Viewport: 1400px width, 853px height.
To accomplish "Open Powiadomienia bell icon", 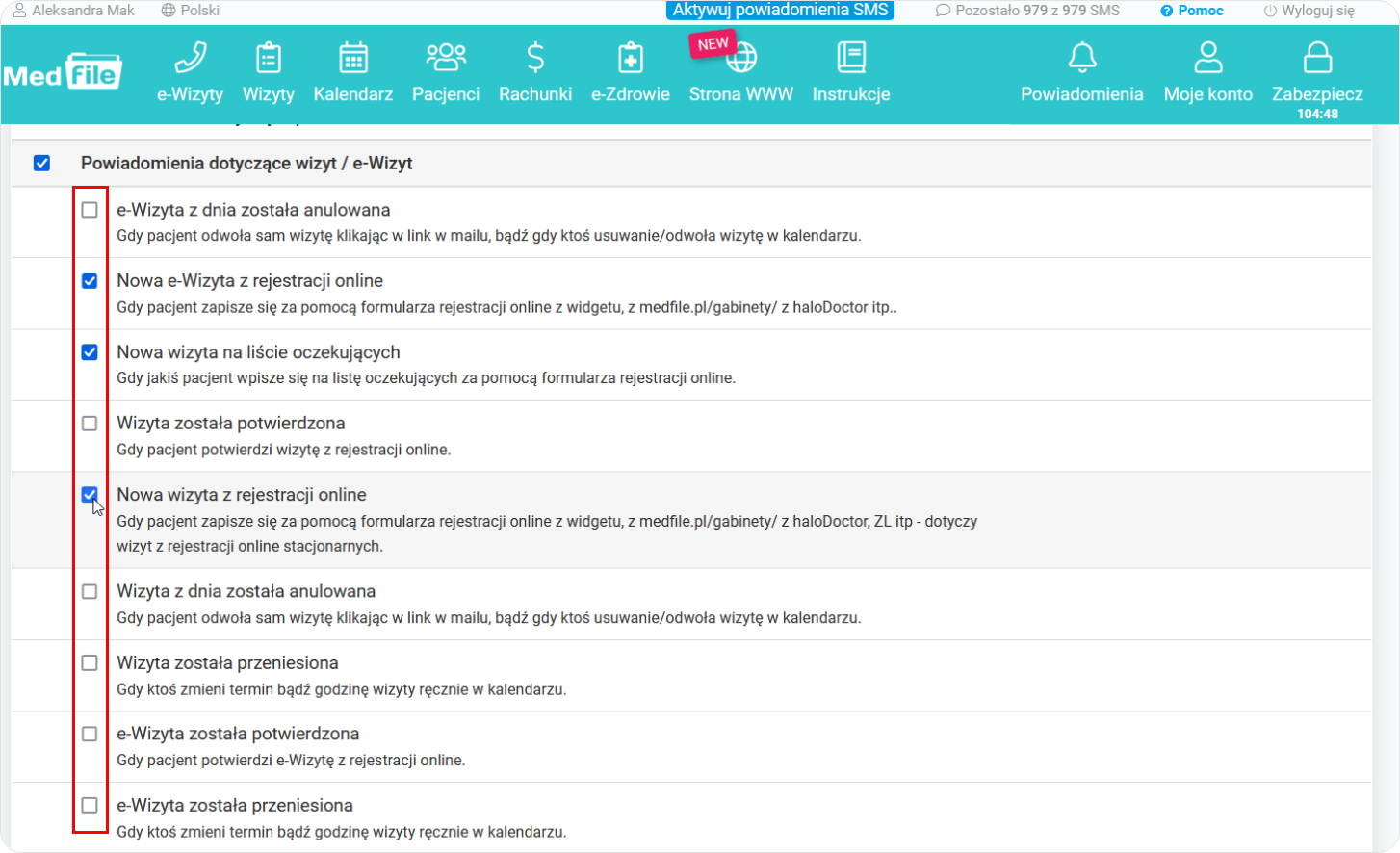I will pyautogui.click(x=1082, y=59).
